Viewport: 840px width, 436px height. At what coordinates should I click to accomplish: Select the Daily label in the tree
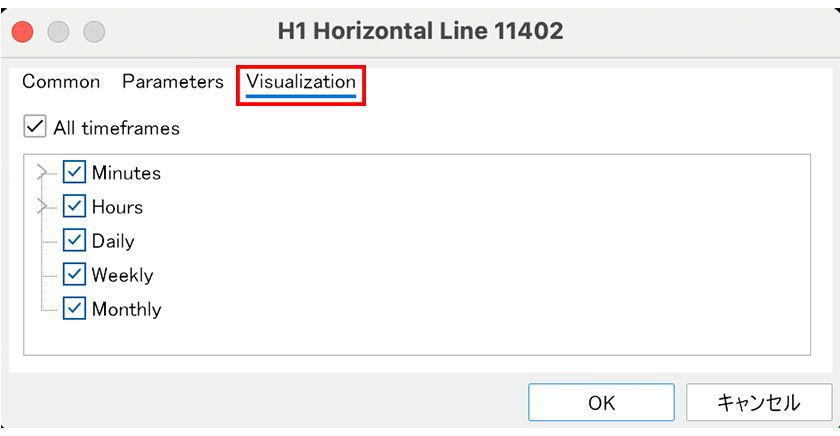click(113, 241)
